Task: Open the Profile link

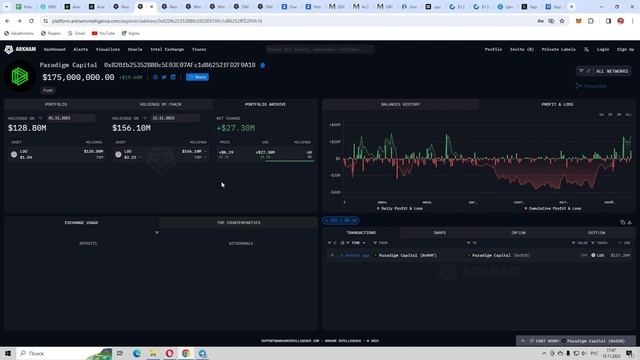Action: pos(493,49)
